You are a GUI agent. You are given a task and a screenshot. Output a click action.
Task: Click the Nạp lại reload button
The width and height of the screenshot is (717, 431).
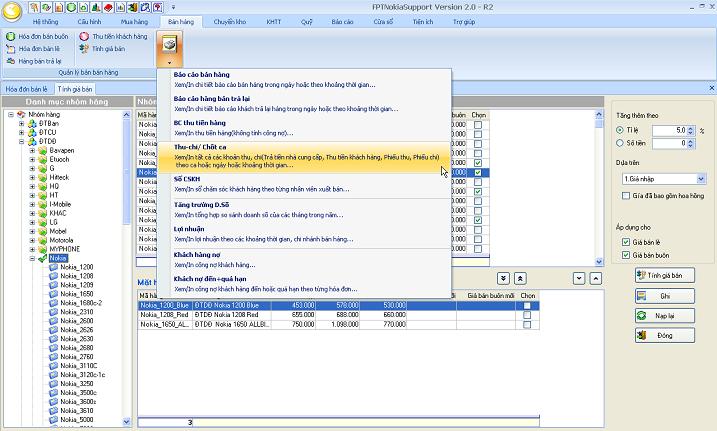tap(665, 316)
